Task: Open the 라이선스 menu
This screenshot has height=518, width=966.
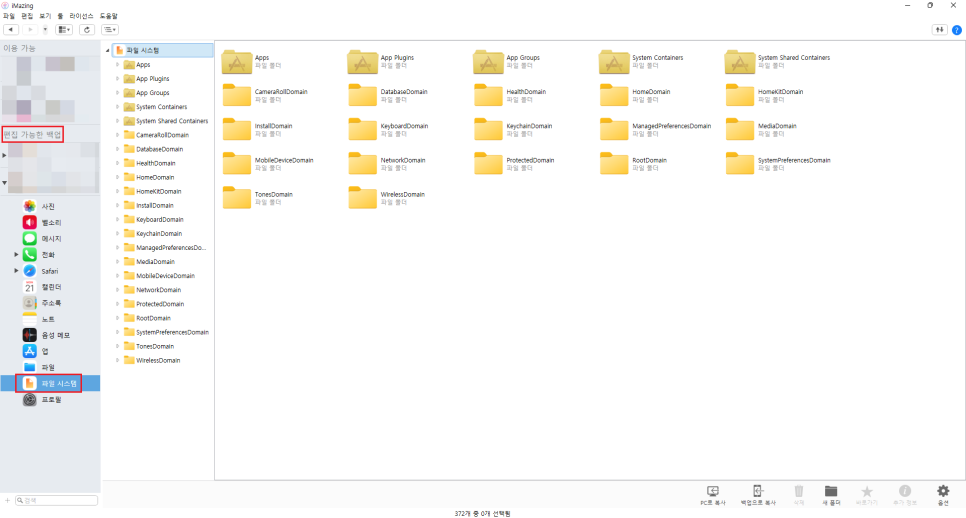Action: 81,16
